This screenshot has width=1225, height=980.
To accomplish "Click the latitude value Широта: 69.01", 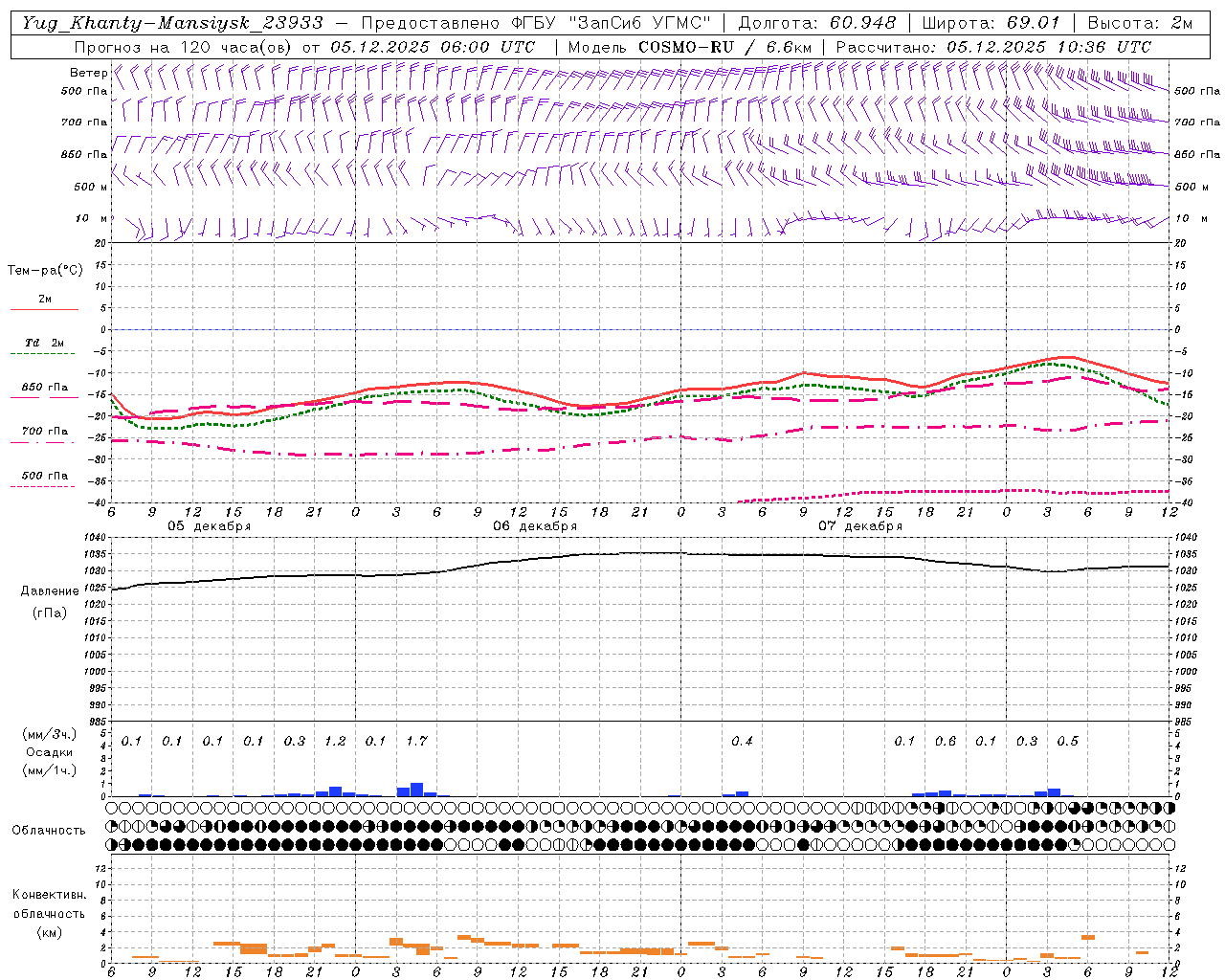I will [991, 23].
